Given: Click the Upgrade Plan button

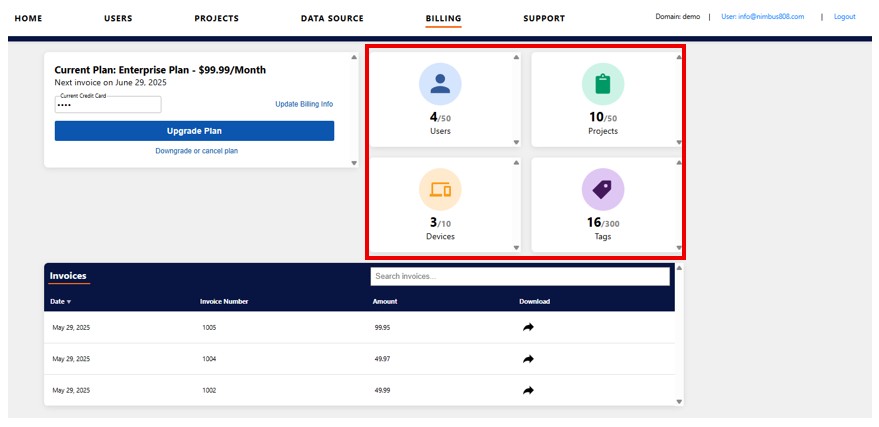Looking at the screenshot, I should click(x=195, y=131).
